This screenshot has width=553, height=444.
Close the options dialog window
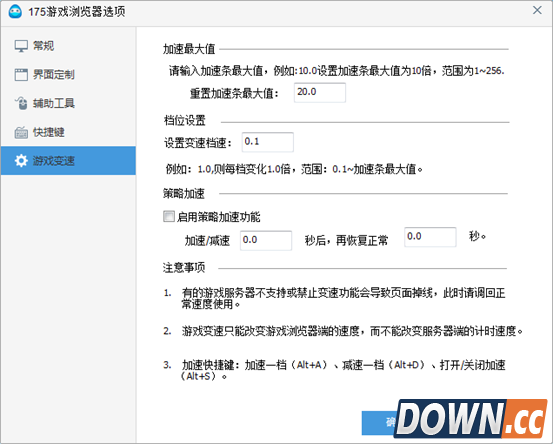click(537, 10)
